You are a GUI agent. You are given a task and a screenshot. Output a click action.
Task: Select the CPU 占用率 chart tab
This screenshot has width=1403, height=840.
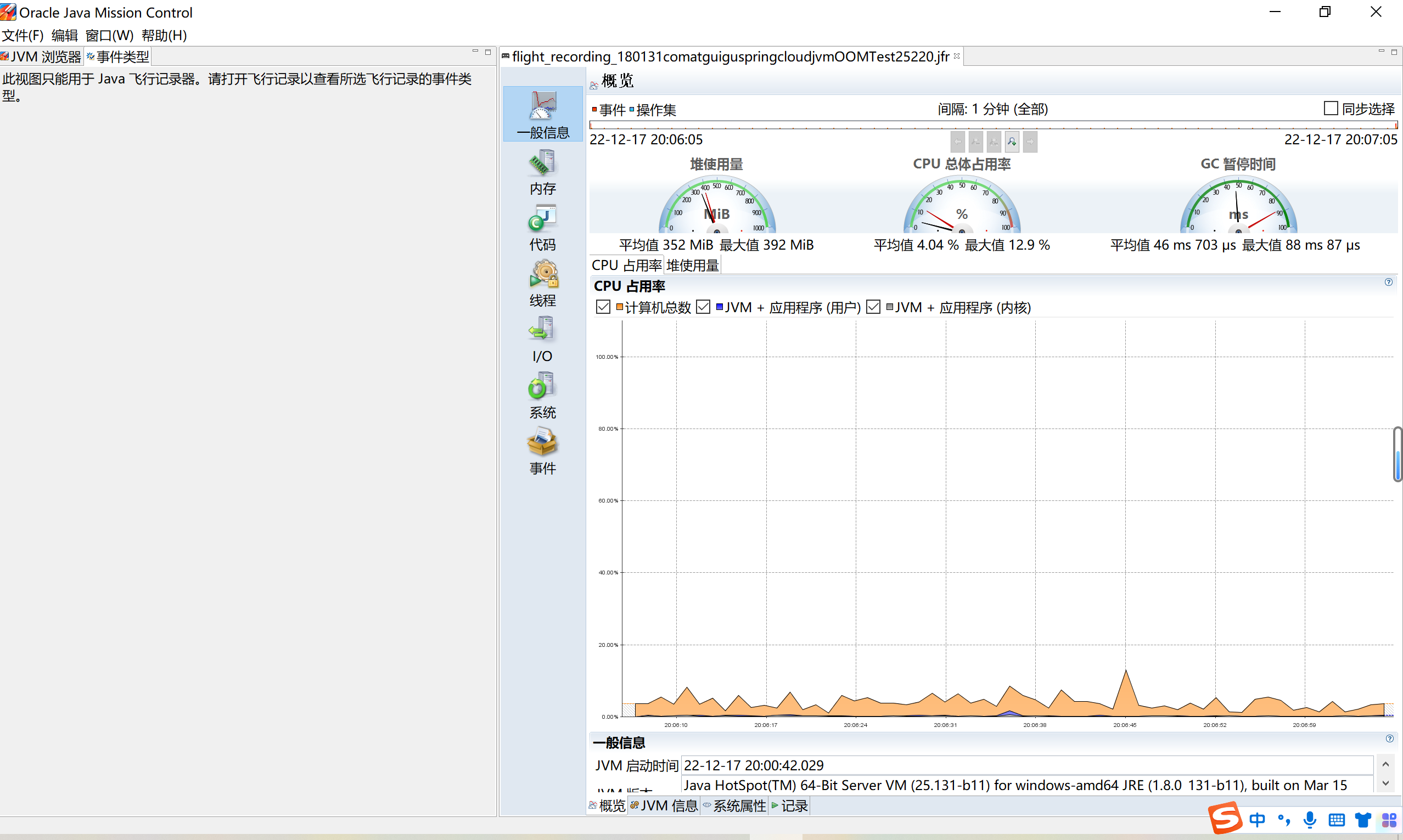pos(626,265)
